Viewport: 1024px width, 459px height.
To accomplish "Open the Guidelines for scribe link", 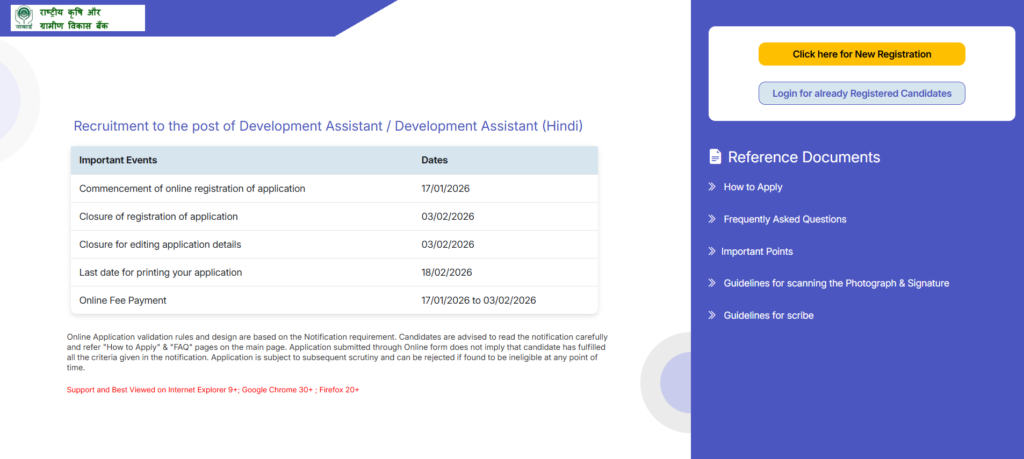I will (x=769, y=315).
